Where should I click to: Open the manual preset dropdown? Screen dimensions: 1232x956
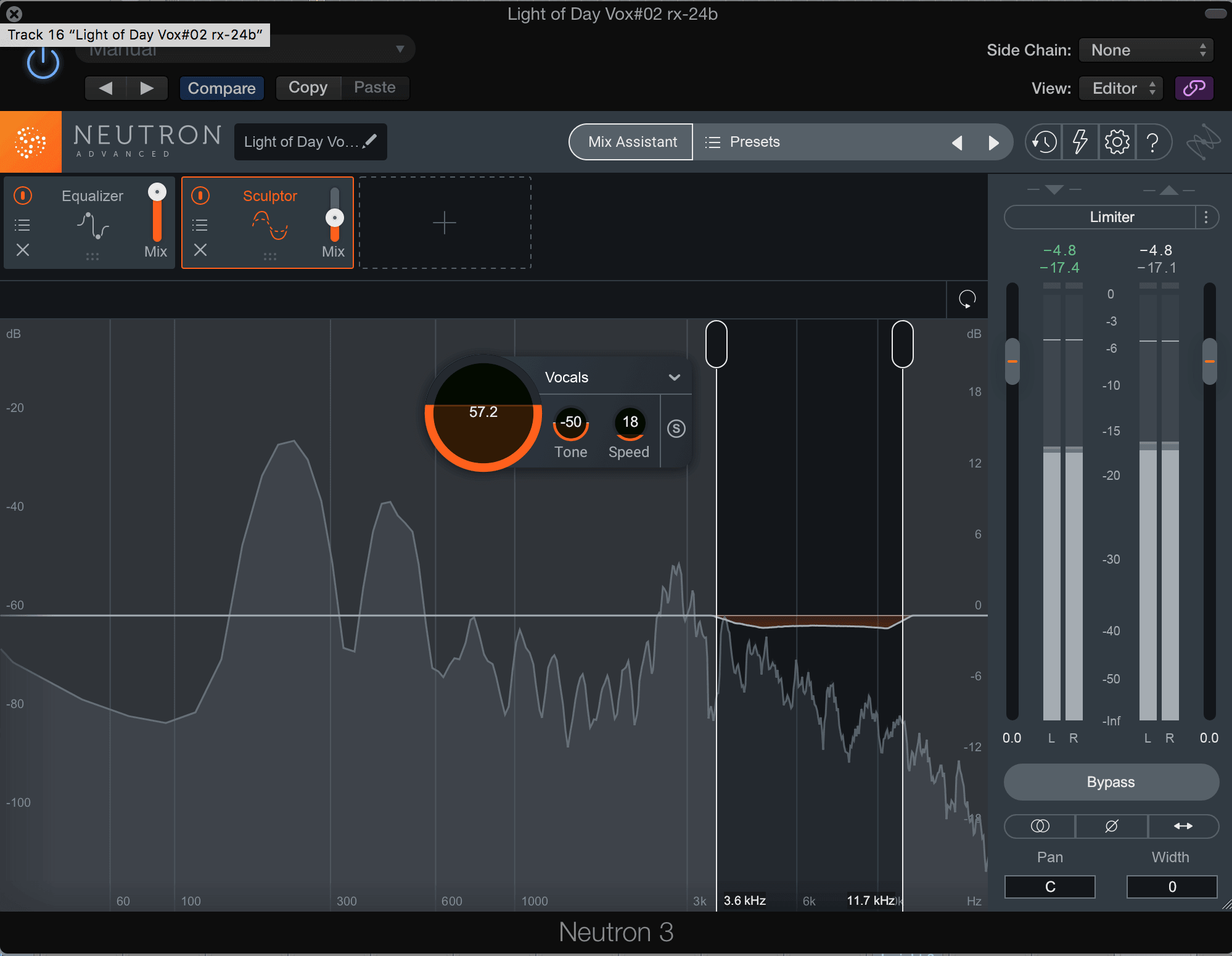pyautogui.click(x=245, y=49)
